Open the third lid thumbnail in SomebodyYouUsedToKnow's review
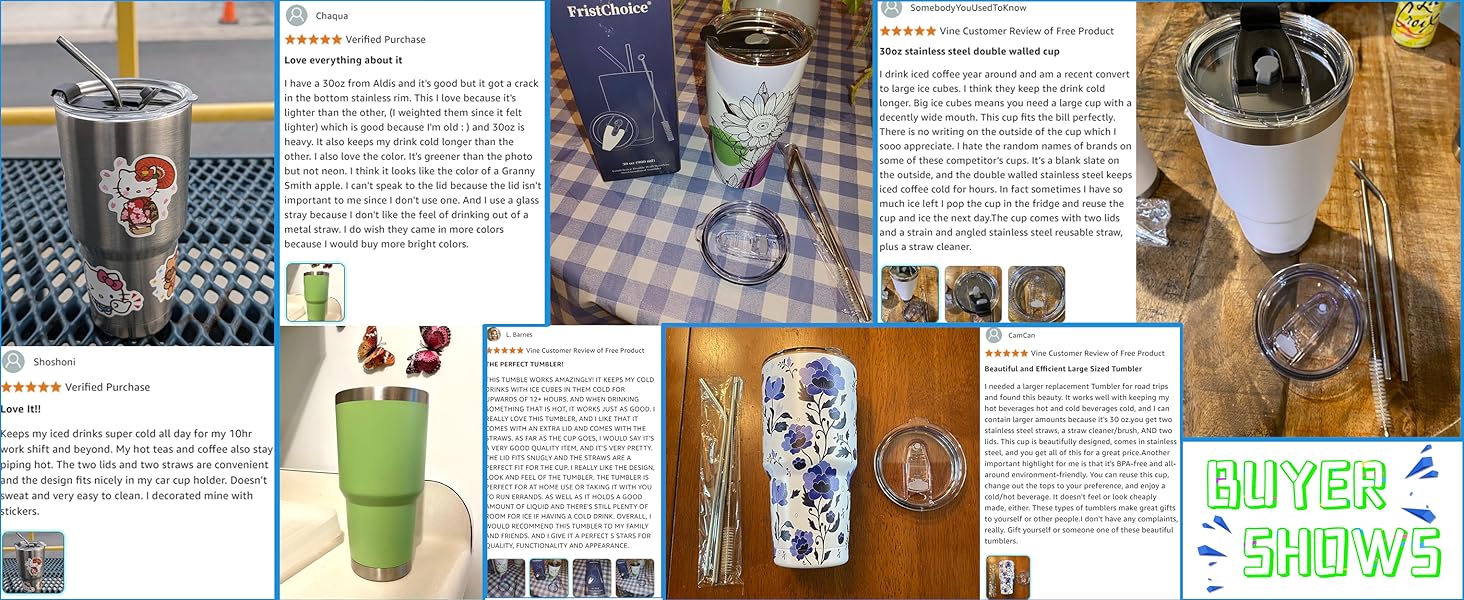The image size is (1464, 600). 1036,294
